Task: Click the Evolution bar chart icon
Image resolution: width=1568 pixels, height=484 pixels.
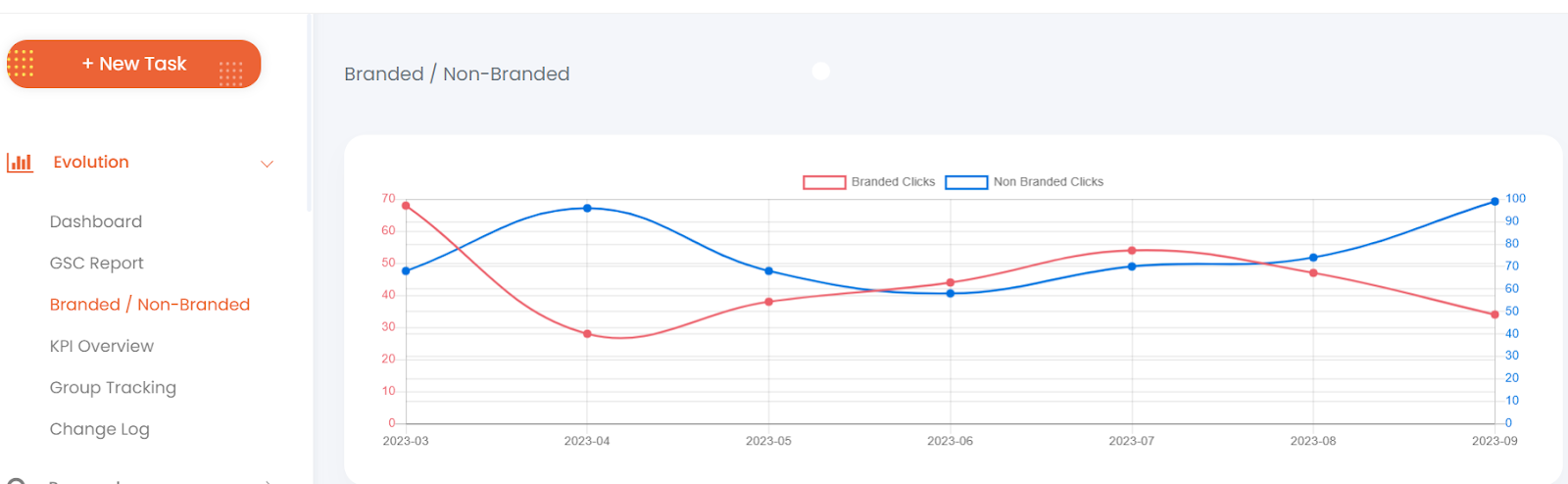Action: pos(20,163)
